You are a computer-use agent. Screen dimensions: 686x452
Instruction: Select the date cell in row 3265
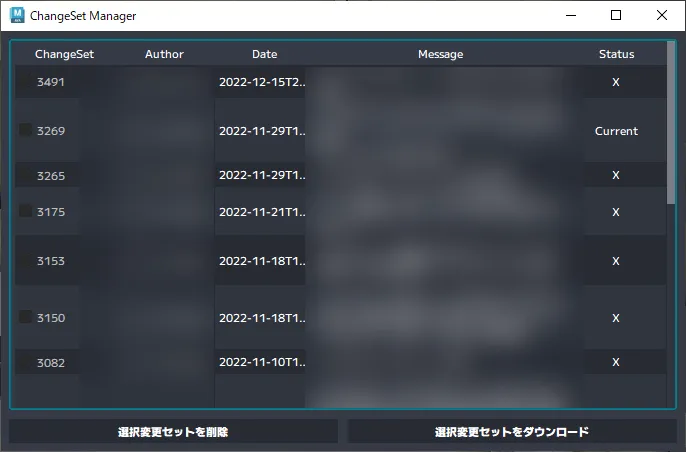(x=260, y=175)
